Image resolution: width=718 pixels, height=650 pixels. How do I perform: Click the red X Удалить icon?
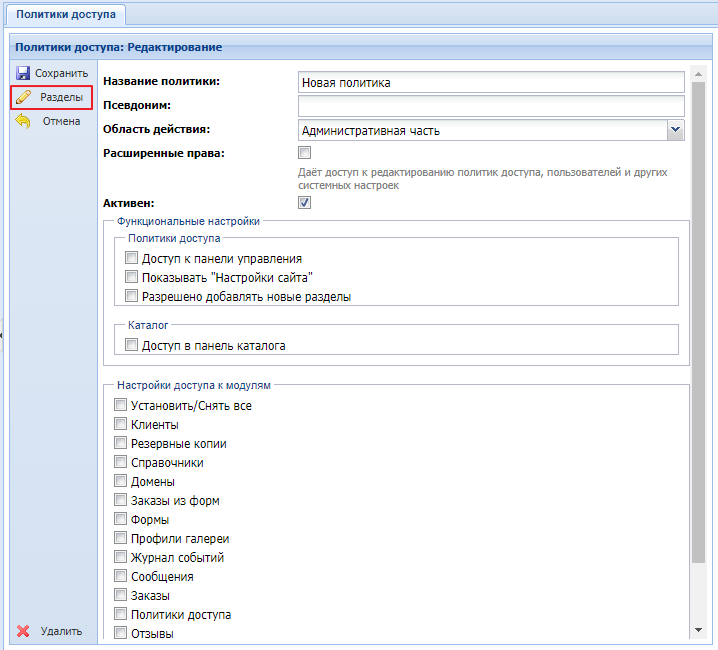click(23, 631)
